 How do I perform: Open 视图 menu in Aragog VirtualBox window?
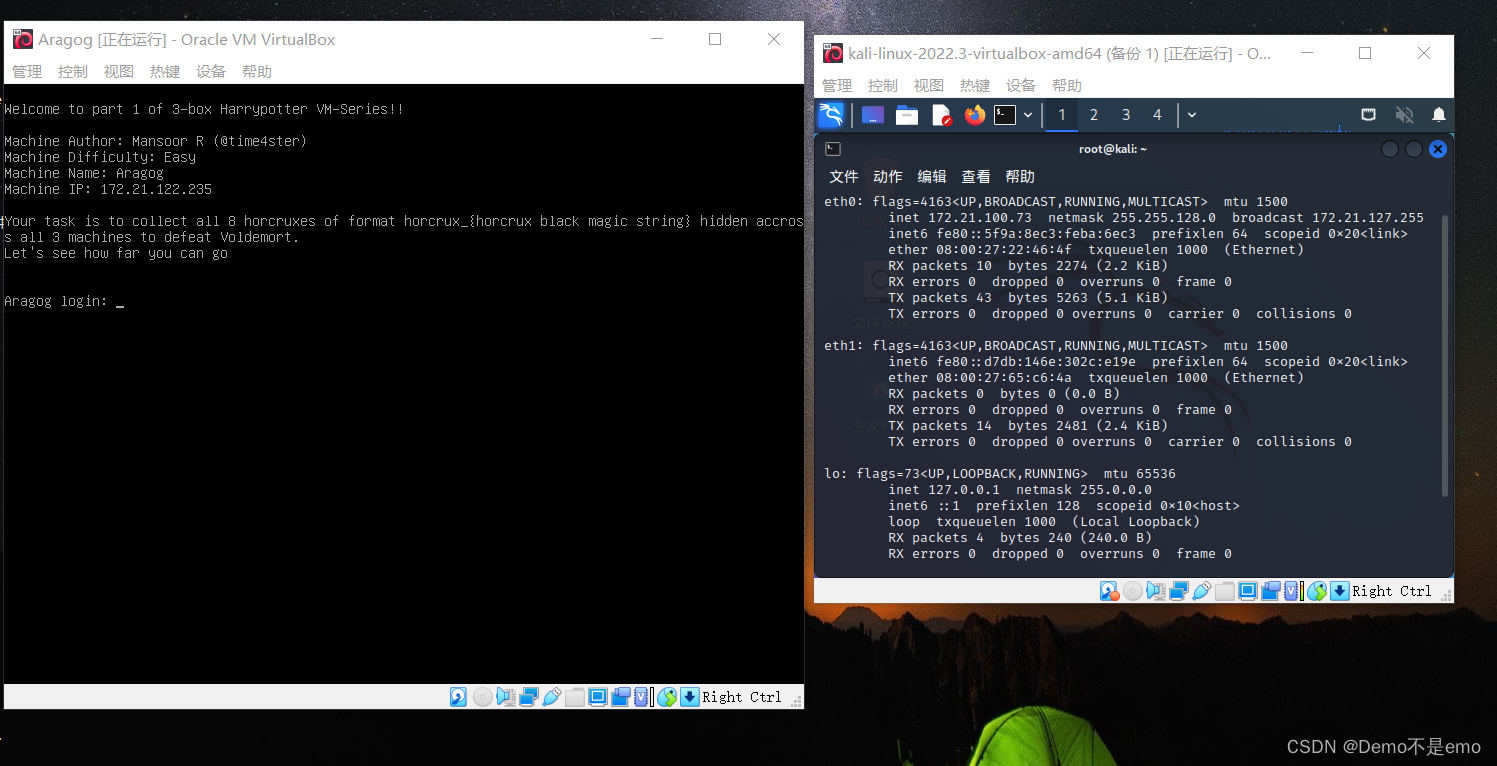click(119, 72)
